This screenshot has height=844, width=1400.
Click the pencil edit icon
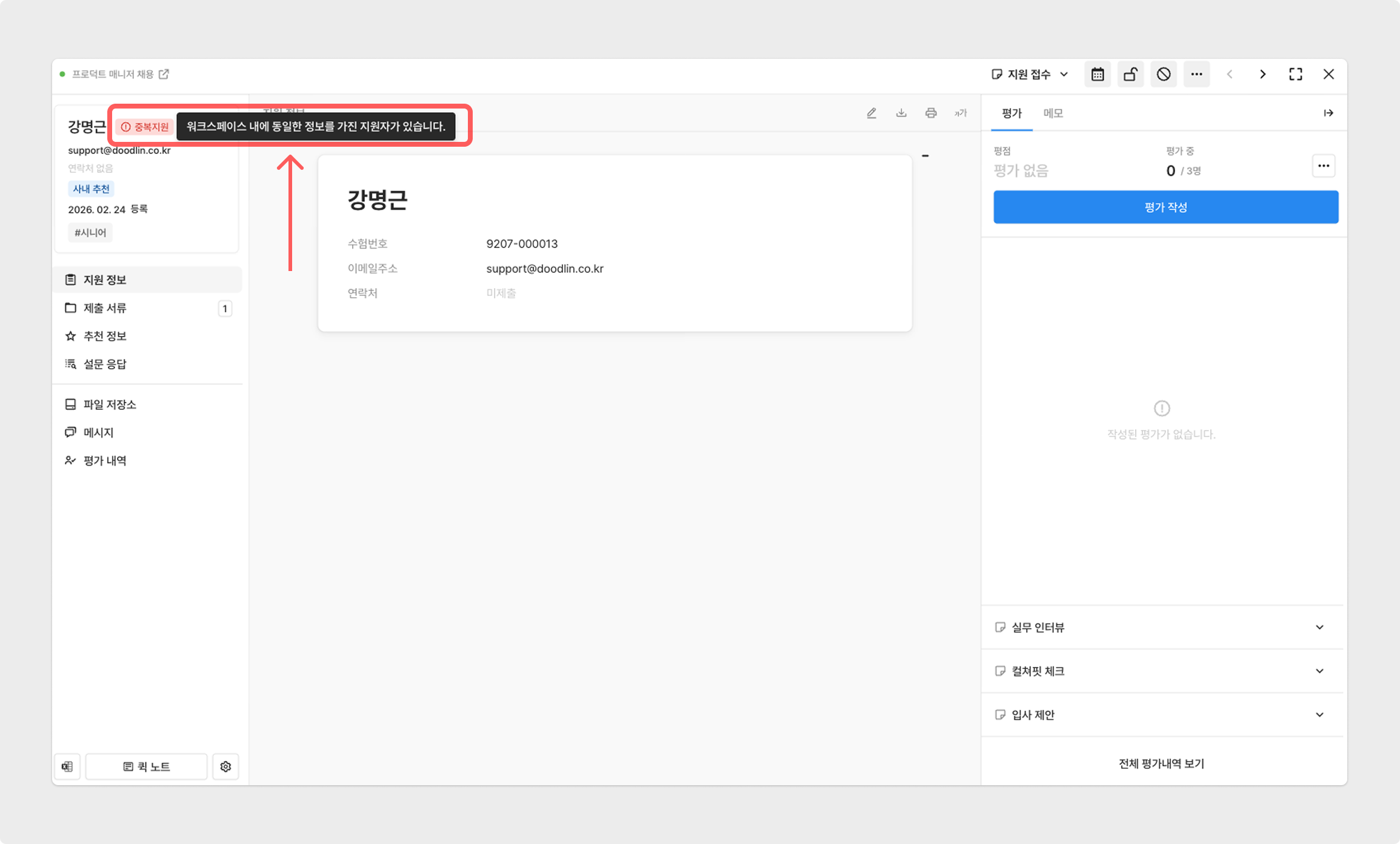872,113
